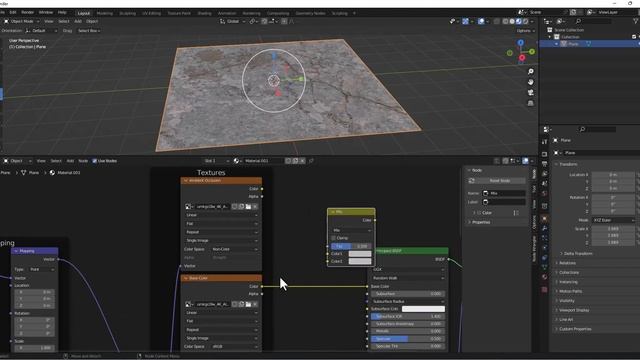Toggle node editor overlay button
640x360 pixels.
pyautogui.click(x=526, y=161)
